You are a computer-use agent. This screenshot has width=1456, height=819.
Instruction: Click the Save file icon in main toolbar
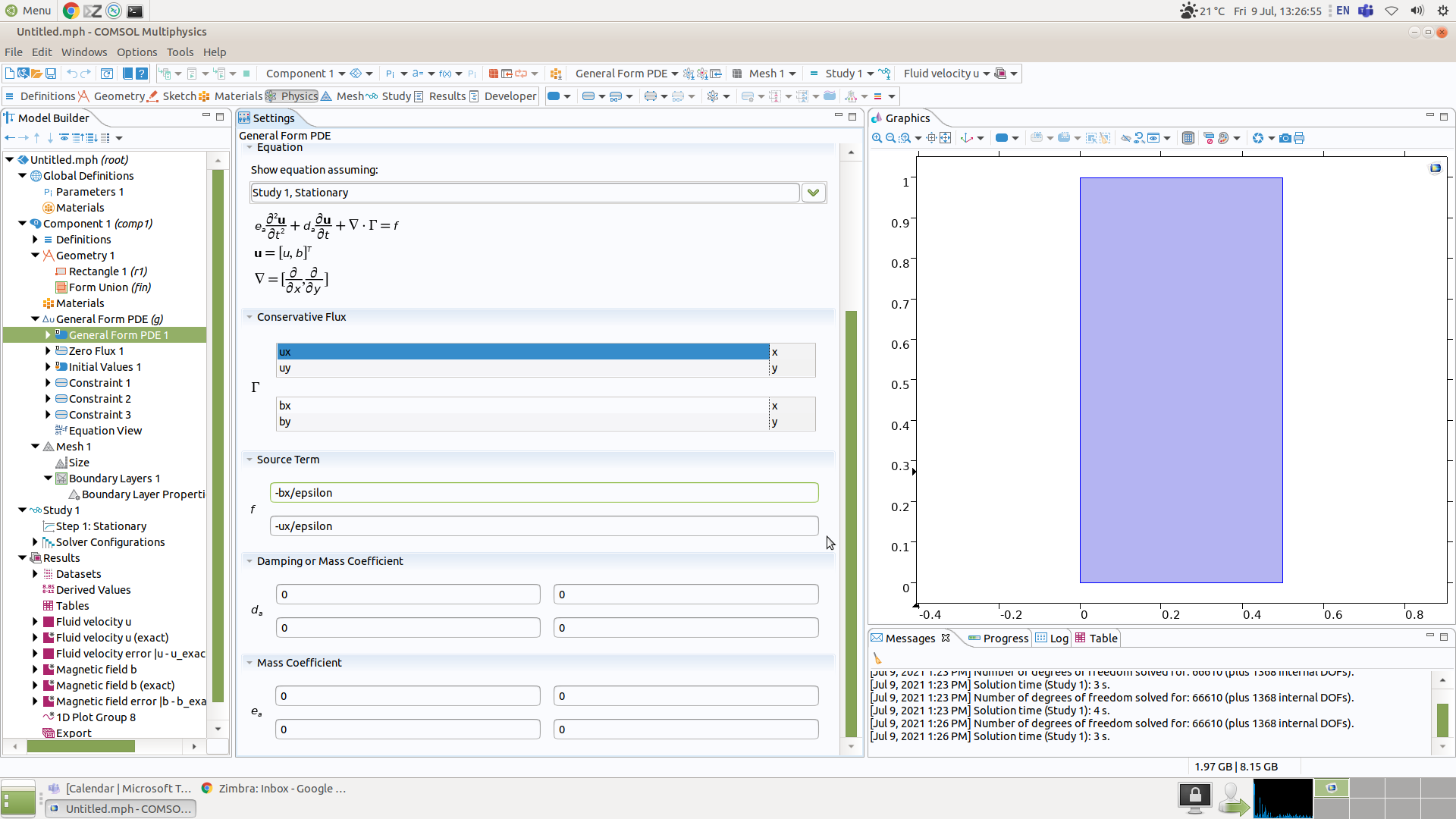[51, 74]
